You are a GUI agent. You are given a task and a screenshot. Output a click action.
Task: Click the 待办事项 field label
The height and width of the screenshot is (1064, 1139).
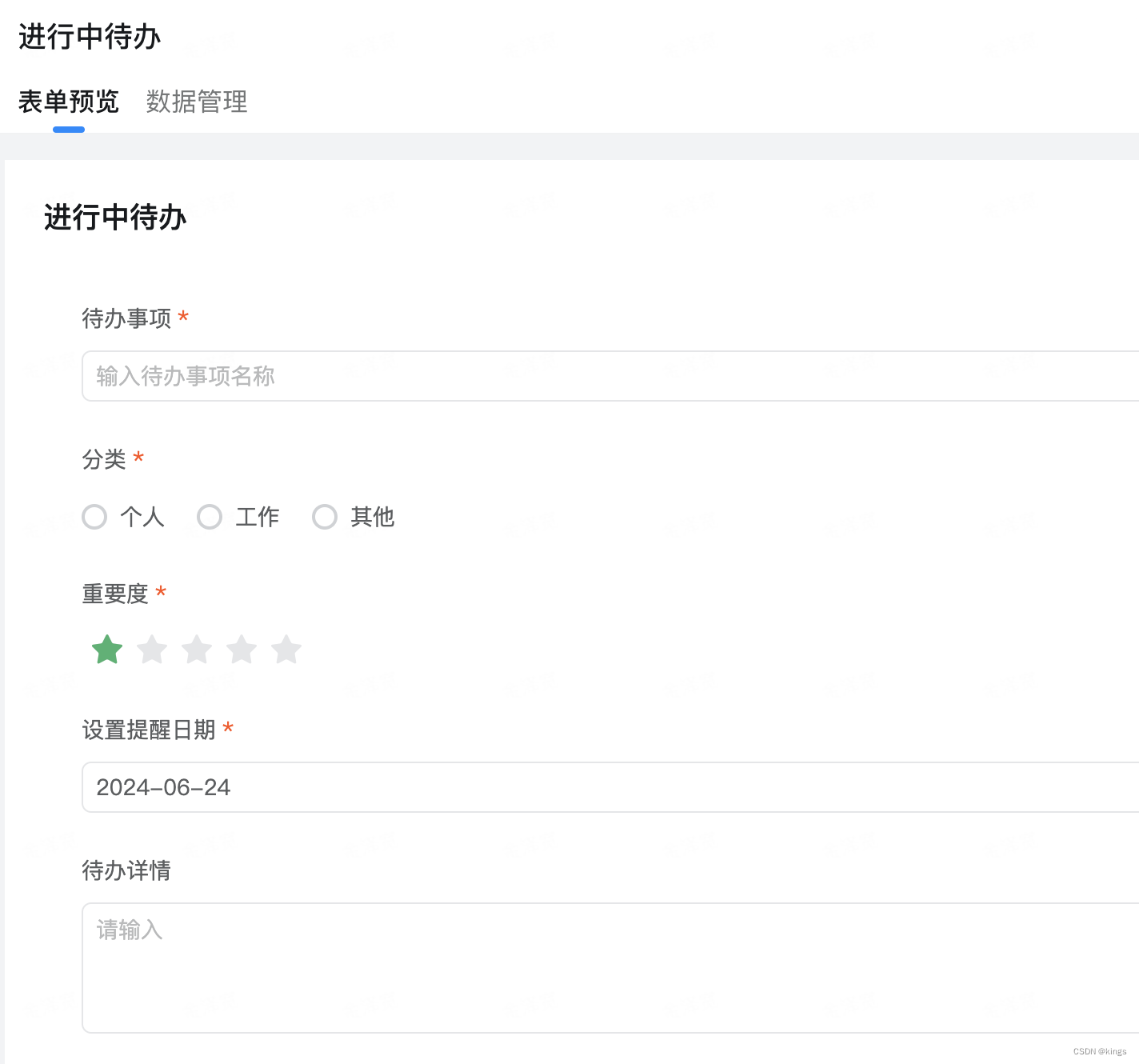126,318
